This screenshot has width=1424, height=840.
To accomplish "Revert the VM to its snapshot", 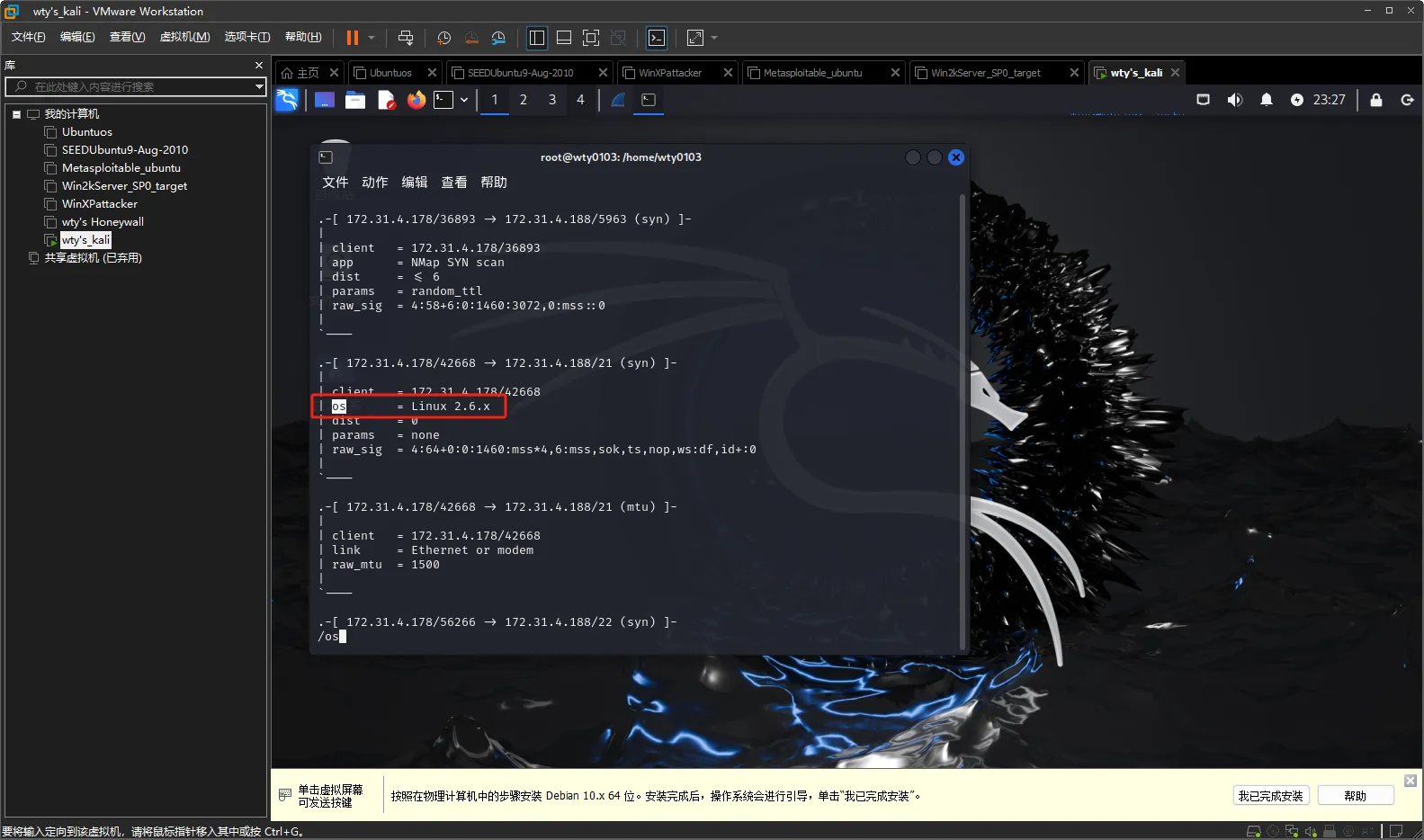I will pyautogui.click(x=471, y=38).
